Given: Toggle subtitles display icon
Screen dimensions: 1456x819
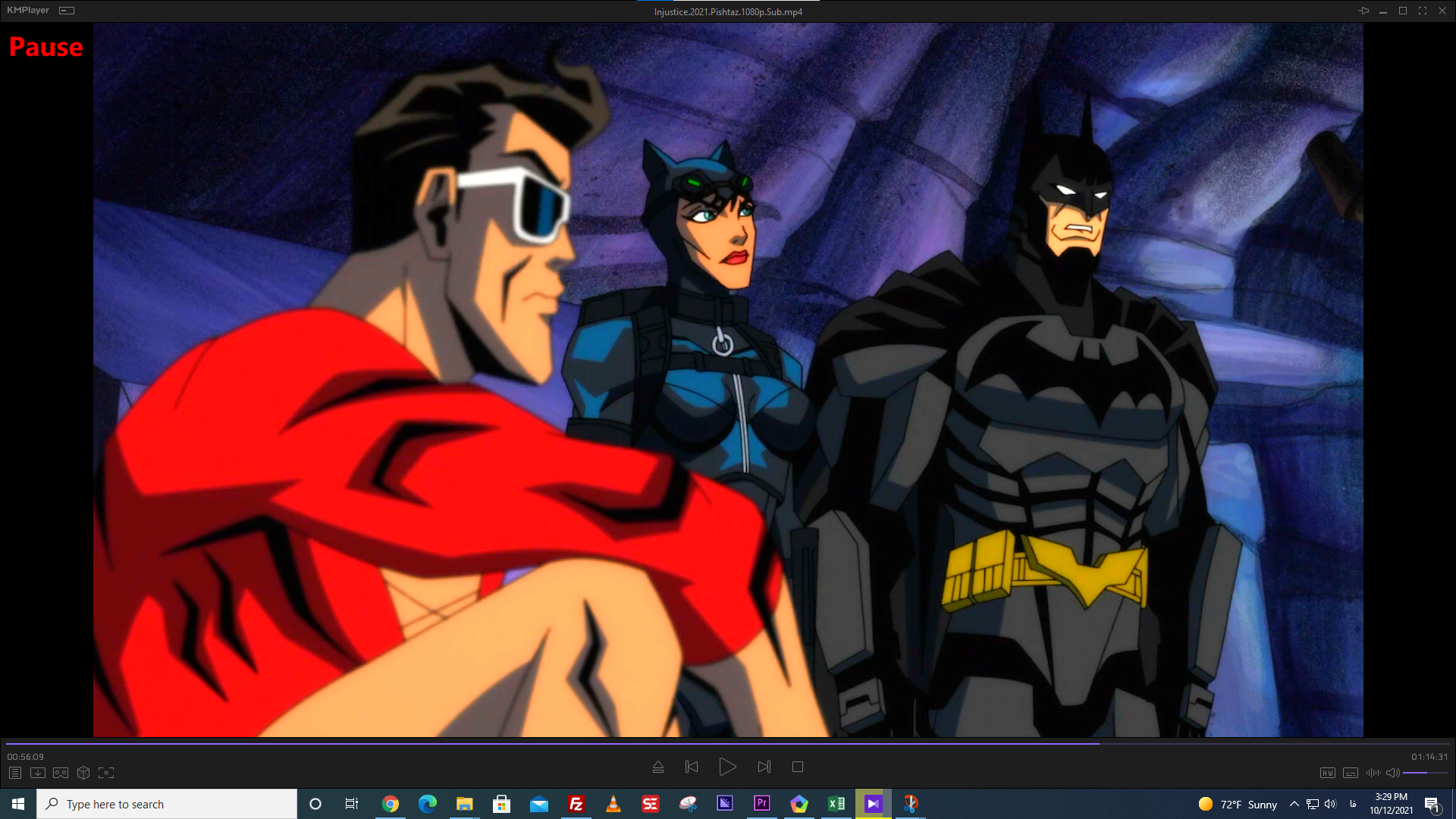Looking at the screenshot, I should pyautogui.click(x=1351, y=773).
